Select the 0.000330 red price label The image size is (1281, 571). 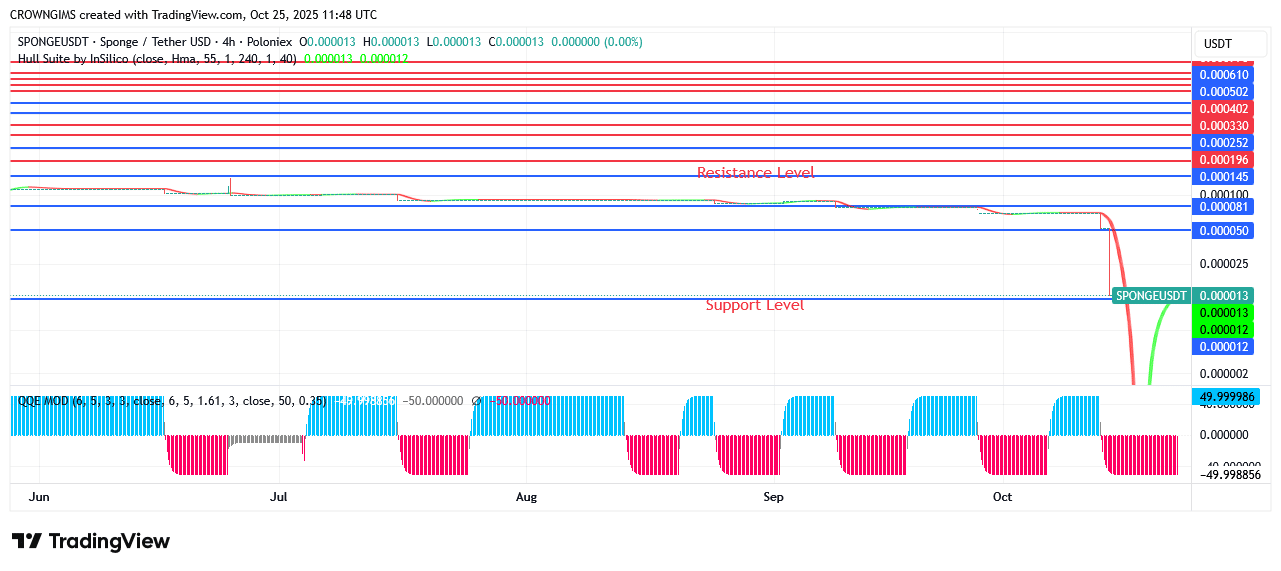1224,126
